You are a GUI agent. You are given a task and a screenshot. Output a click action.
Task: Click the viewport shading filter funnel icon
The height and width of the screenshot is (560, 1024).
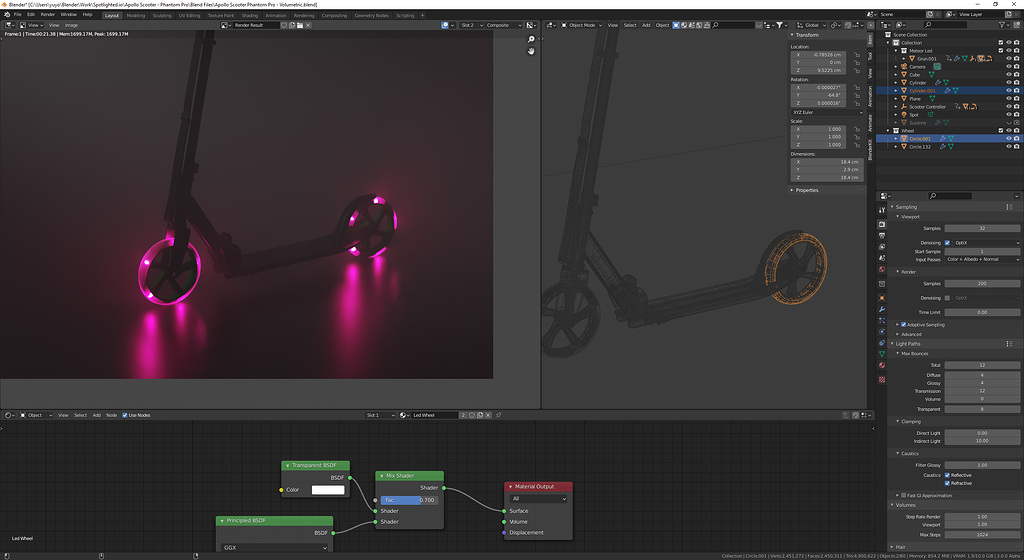(x=780, y=25)
